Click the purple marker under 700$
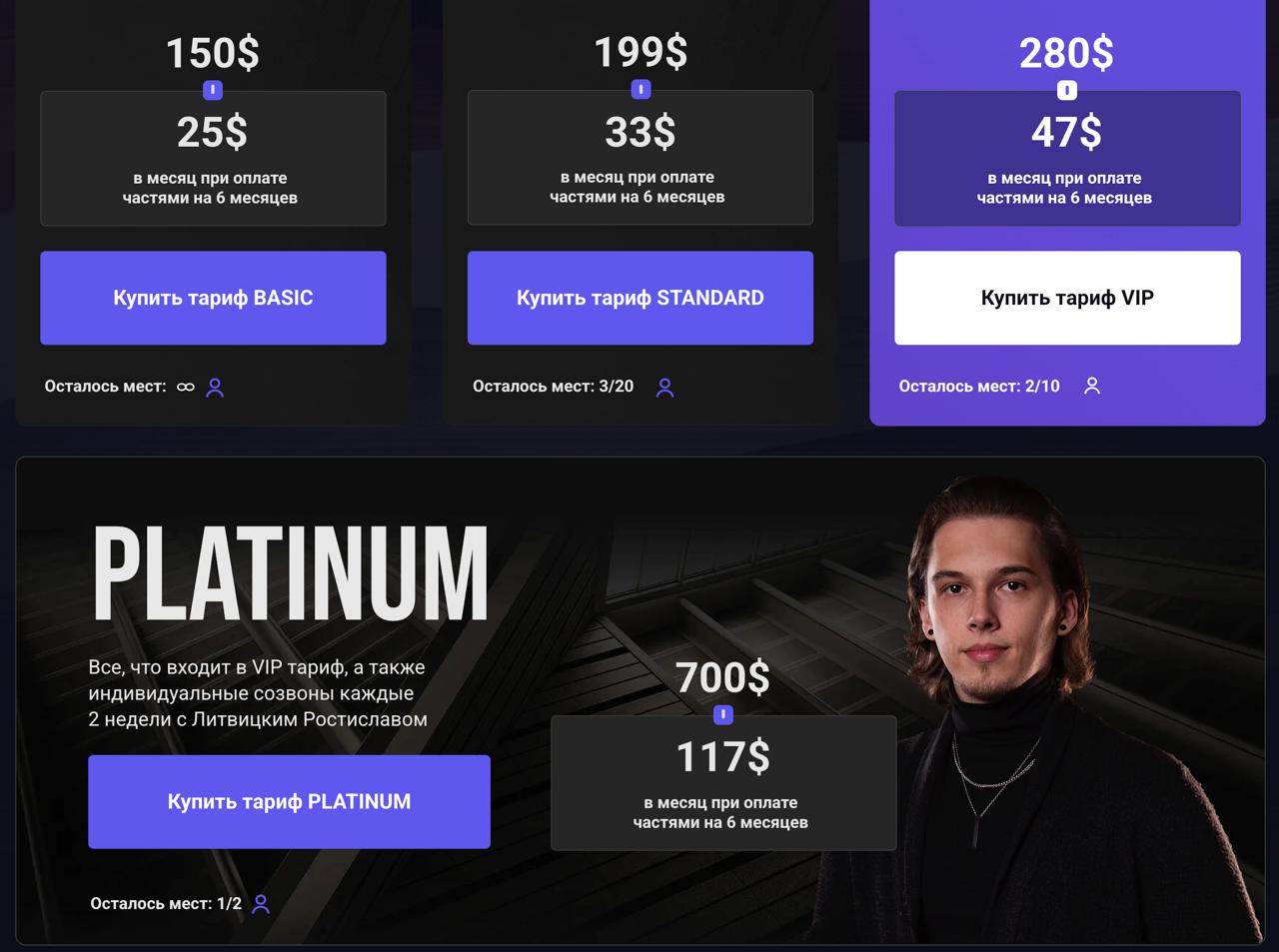The image size is (1279, 952). tap(723, 715)
